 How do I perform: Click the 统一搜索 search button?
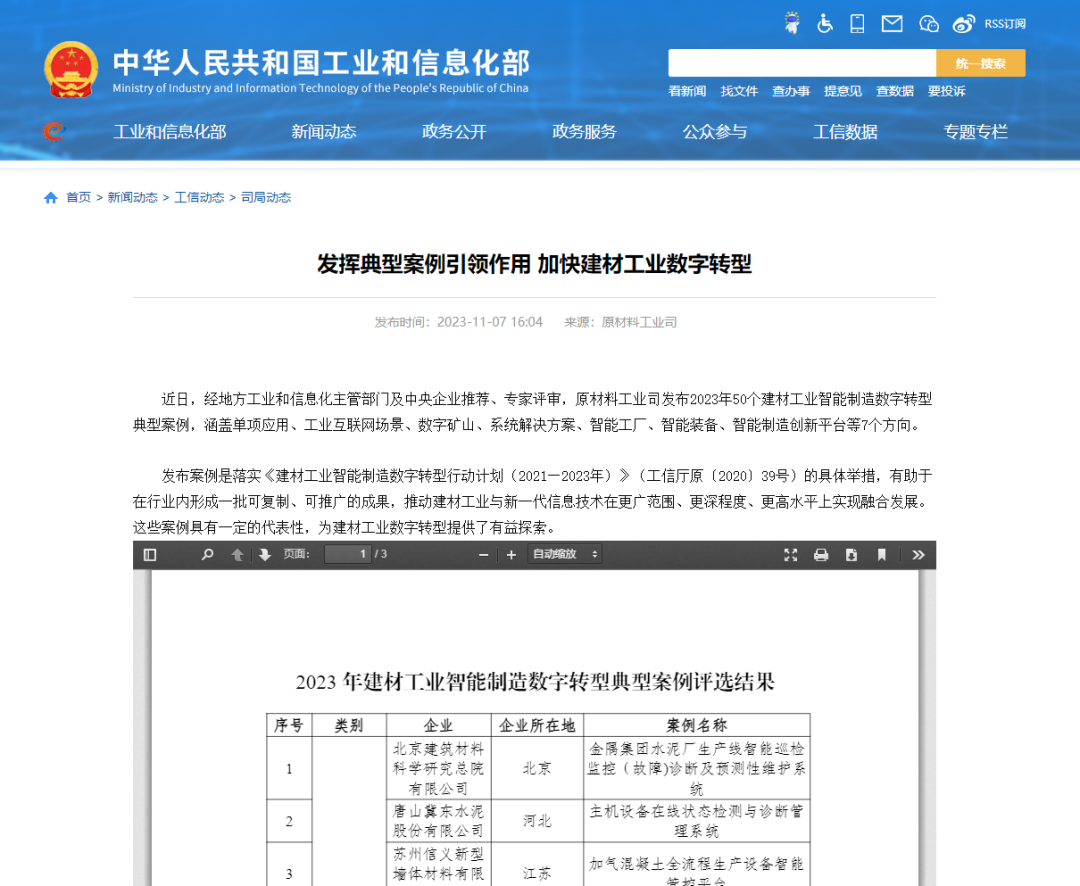click(981, 62)
